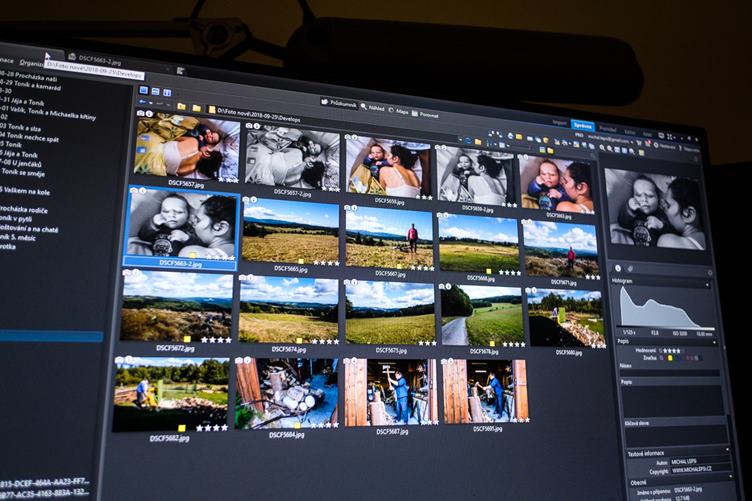Switch to Porovnat view

(425, 114)
